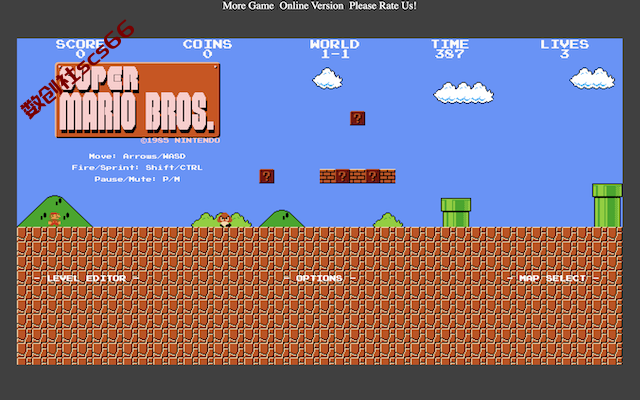Click the LIVES counter
640x400 pixels.
pyautogui.click(x=564, y=49)
